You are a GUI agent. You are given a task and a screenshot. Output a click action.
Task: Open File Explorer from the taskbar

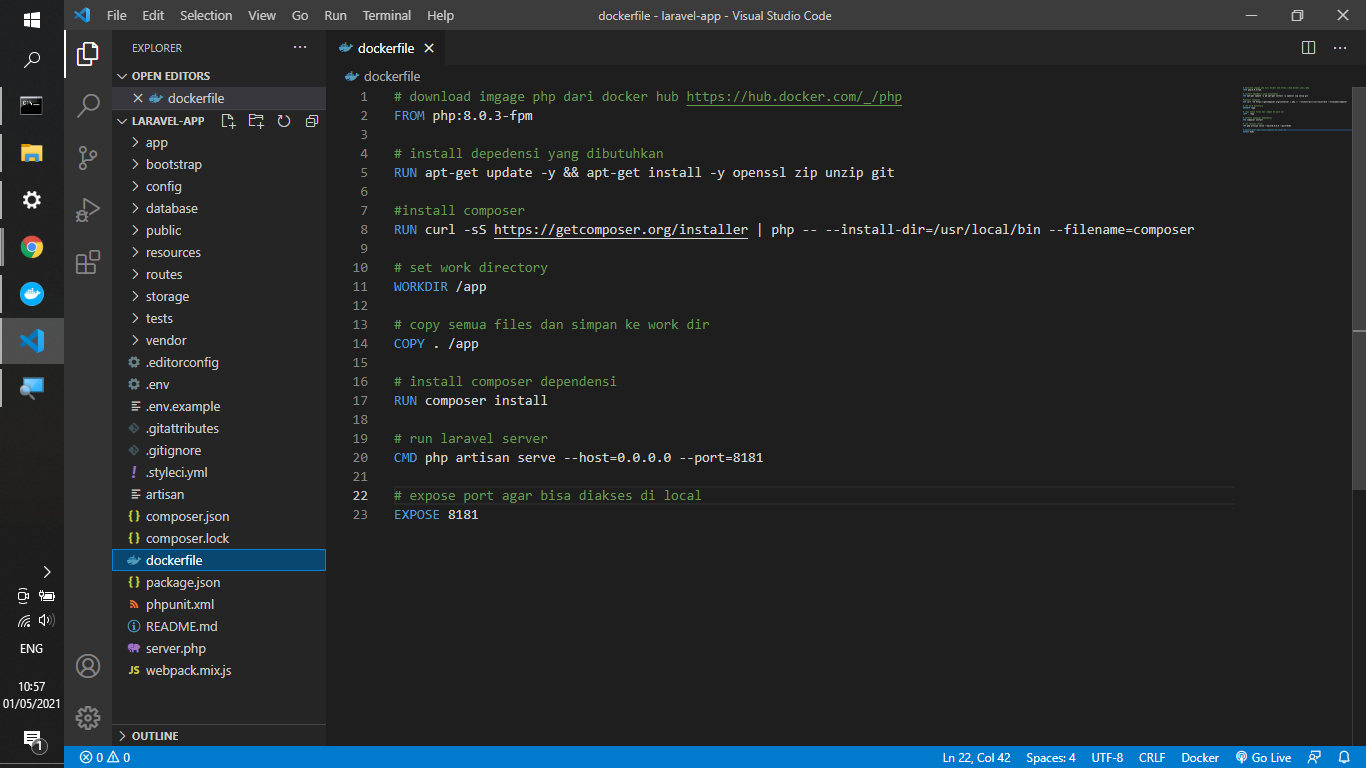tap(32, 153)
